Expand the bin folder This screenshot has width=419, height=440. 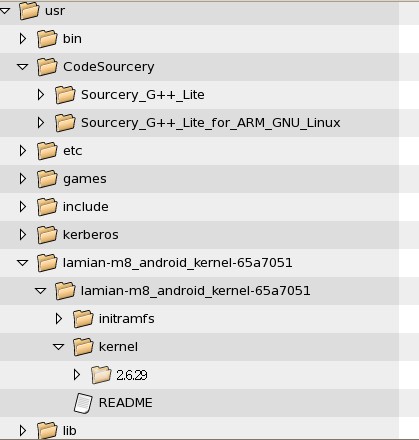[x=23, y=39]
